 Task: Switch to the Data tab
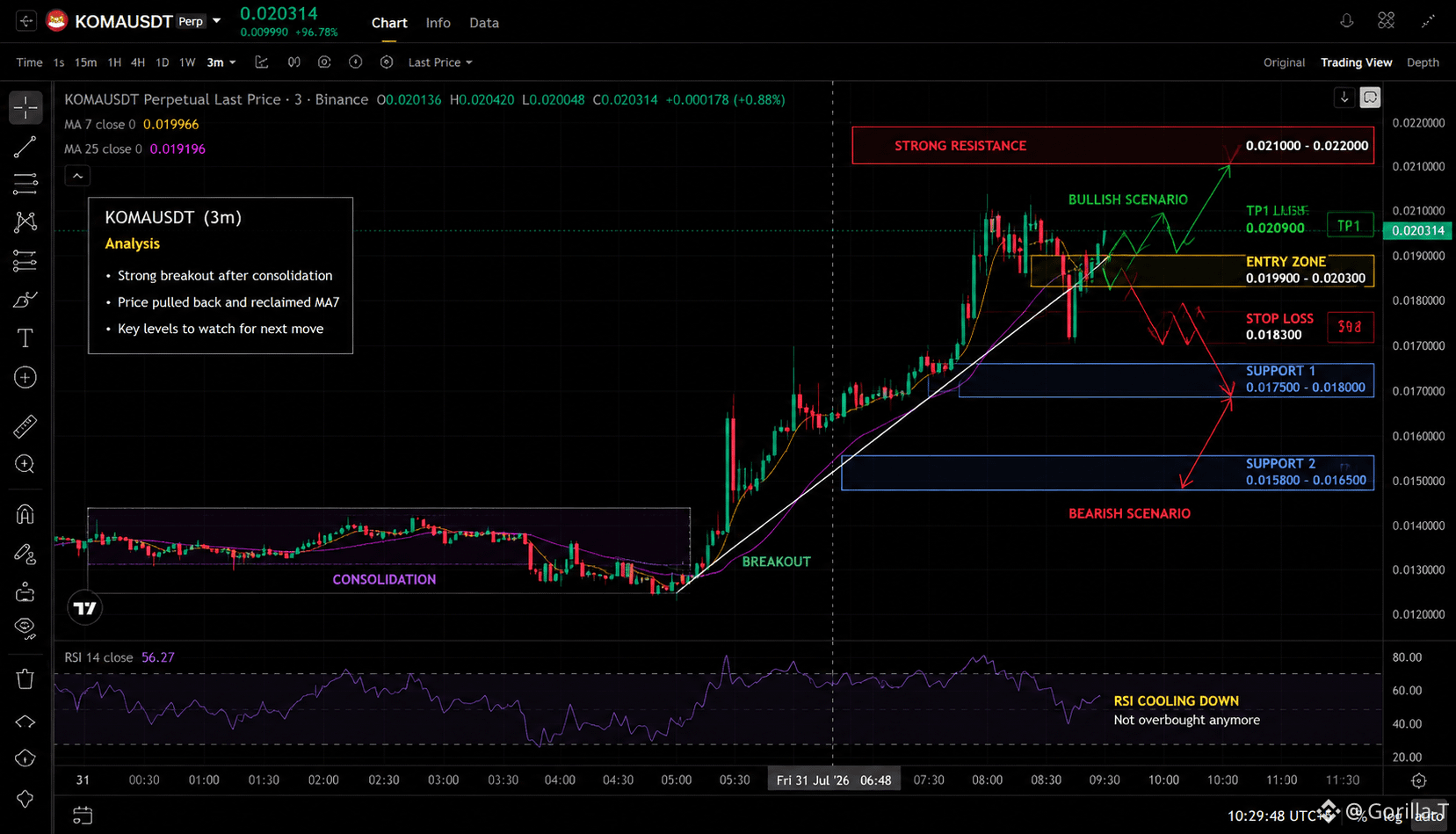coord(484,23)
